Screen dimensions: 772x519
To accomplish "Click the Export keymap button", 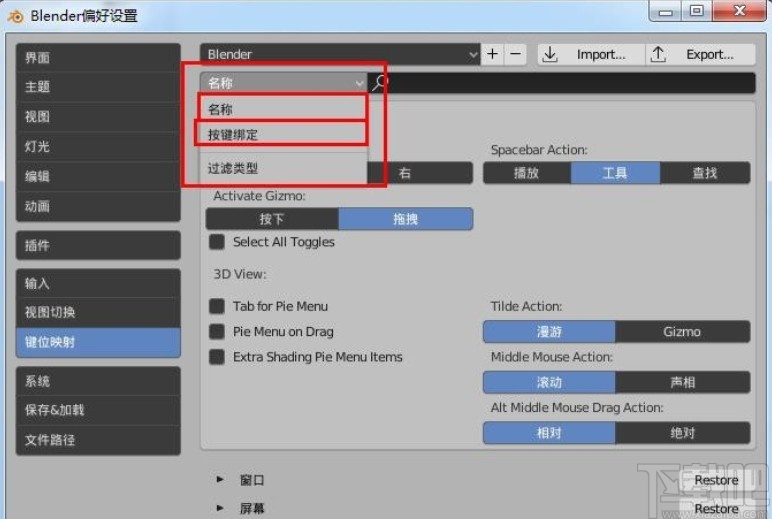I will pyautogui.click(x=701, y=54).
